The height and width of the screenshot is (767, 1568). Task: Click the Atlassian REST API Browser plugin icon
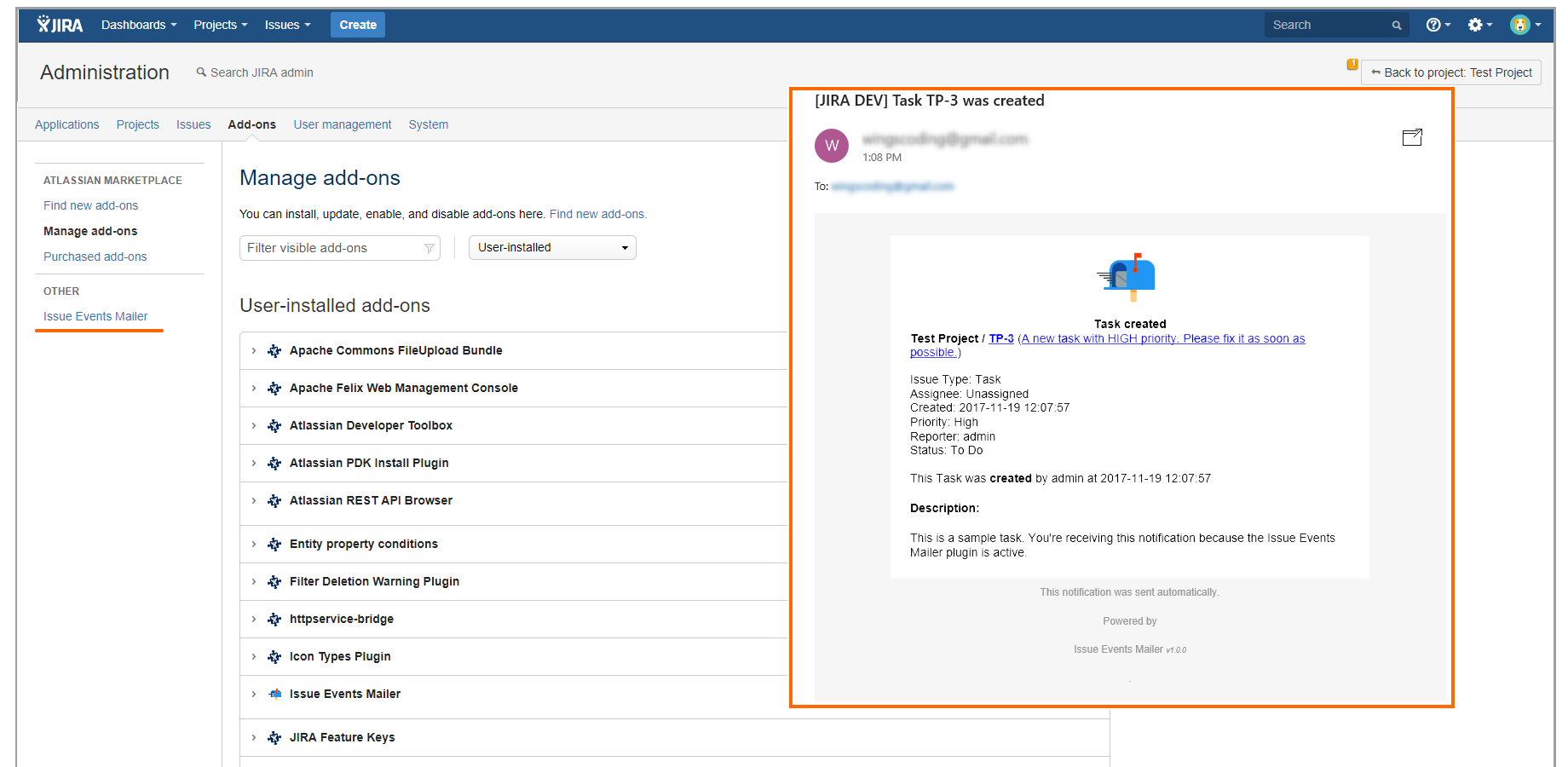pos(274,500)
